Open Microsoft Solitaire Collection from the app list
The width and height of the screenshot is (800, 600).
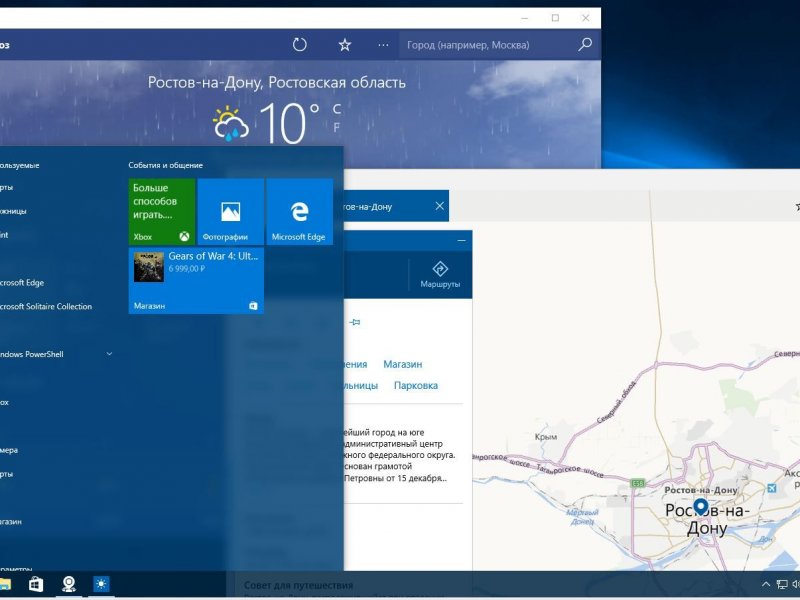(45, 306)
